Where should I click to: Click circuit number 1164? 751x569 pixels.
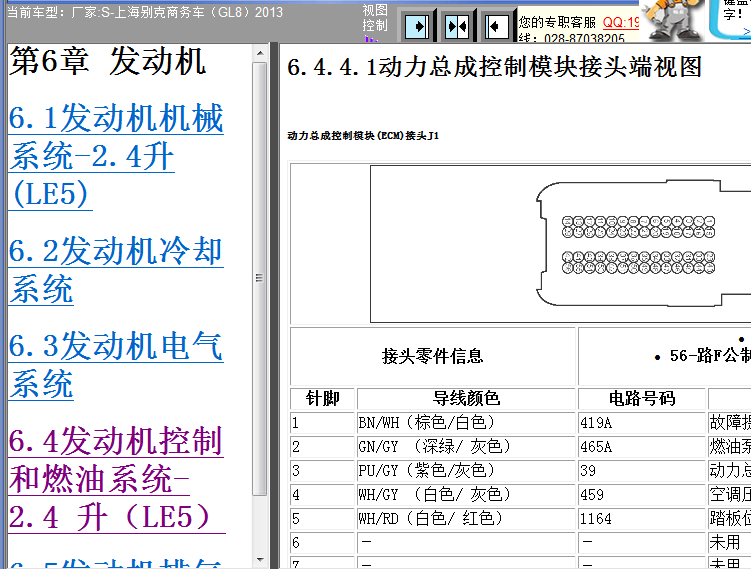pyautogui.click(x=642, y=518)
